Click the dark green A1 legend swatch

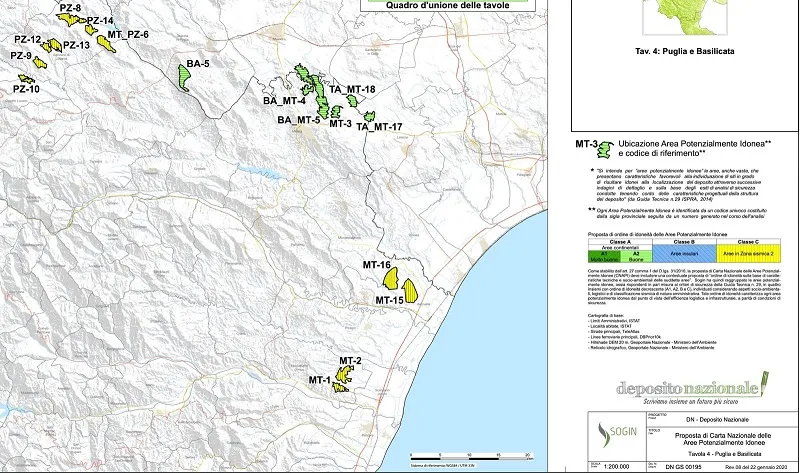point(599,256)
